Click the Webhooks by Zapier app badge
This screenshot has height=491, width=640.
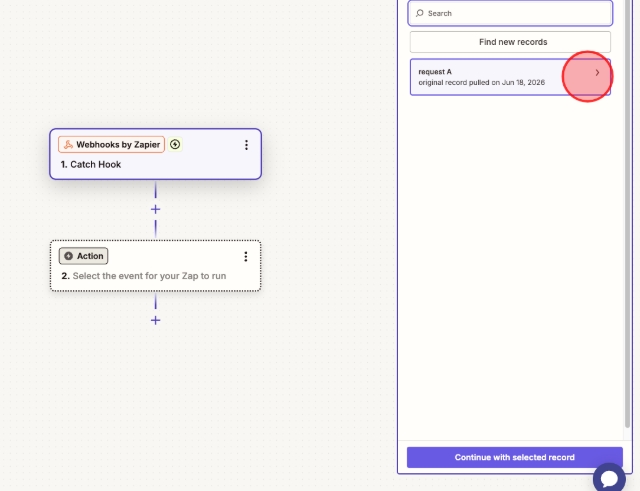(111, 144)
